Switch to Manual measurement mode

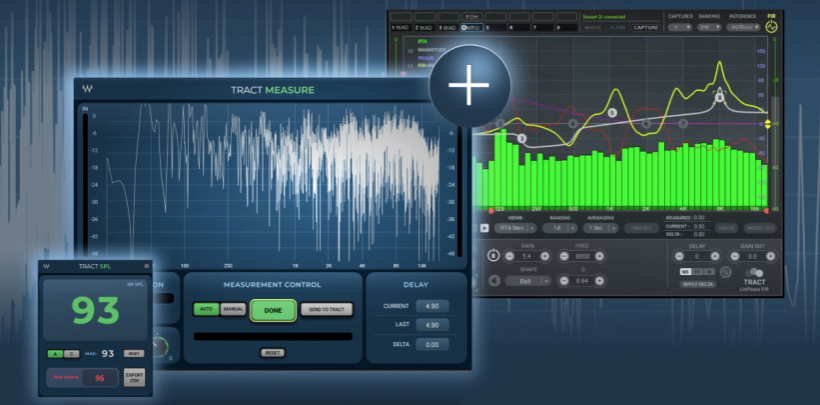[x=233, y=309]
